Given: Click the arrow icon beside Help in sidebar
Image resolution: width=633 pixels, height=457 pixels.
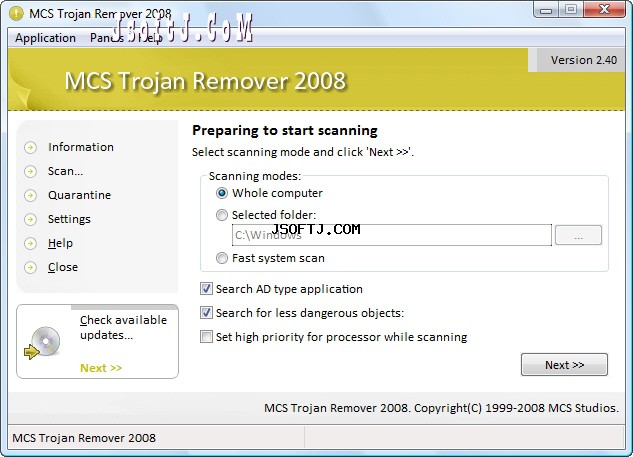Looking at the screenshot, I should pos(30,243).
